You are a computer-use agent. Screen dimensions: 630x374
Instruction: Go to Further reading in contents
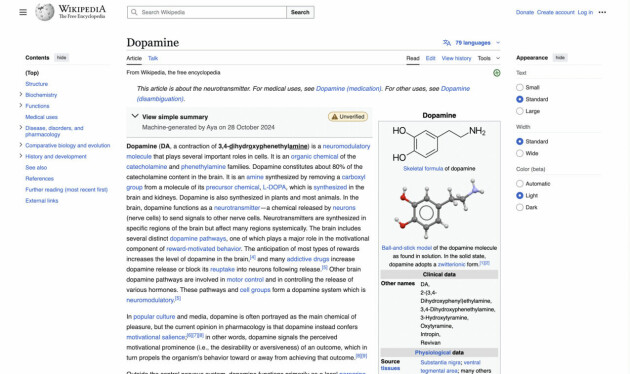coord(66,189)
